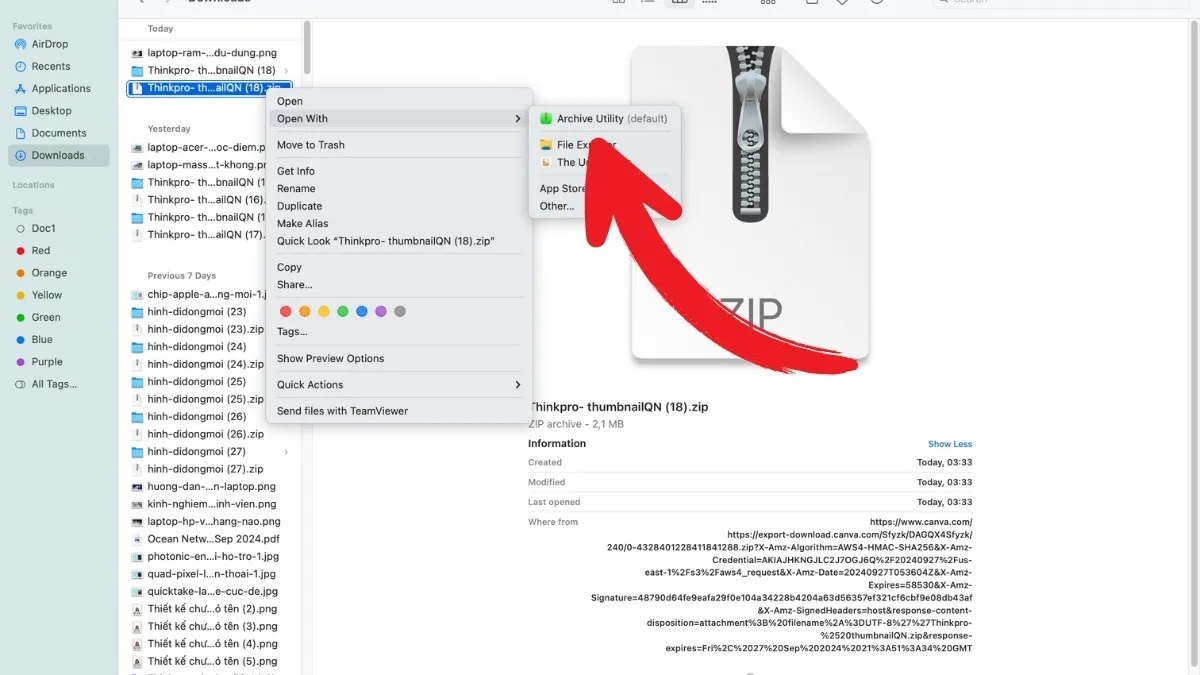
Task: Apply the green color tag dot
Action: click(x=343, y=312)
